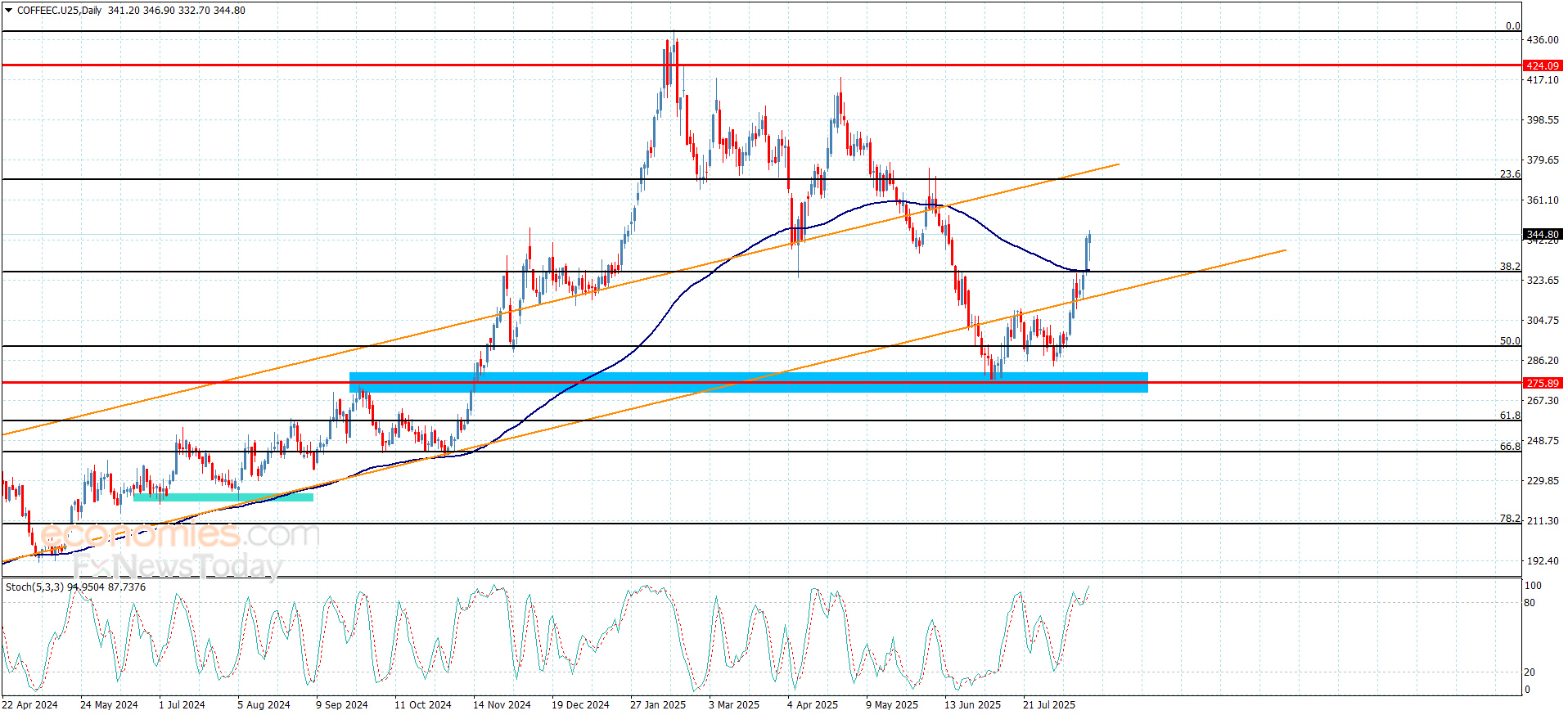Select the 323.65 price axis value
Viewport: 1568px width, 715px height.
[1543, 281]
